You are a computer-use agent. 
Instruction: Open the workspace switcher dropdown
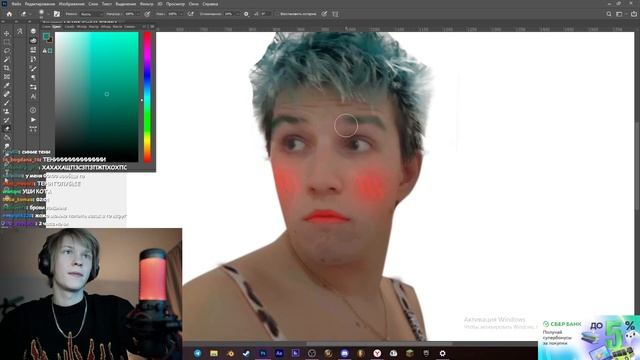tap(620, 14)
